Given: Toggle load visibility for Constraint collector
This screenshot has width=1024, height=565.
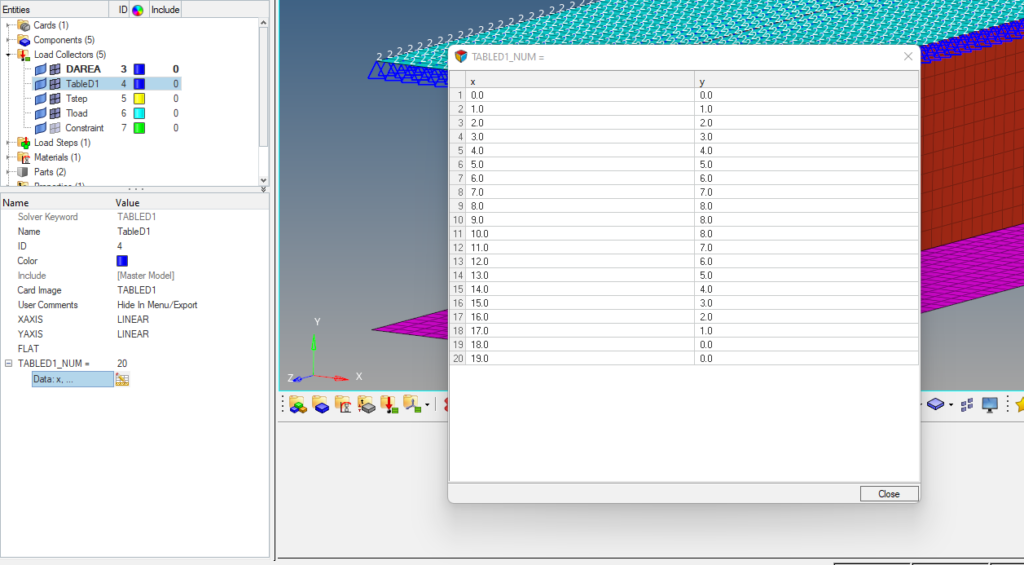Looking at the screenshot, I should point(40,128).
